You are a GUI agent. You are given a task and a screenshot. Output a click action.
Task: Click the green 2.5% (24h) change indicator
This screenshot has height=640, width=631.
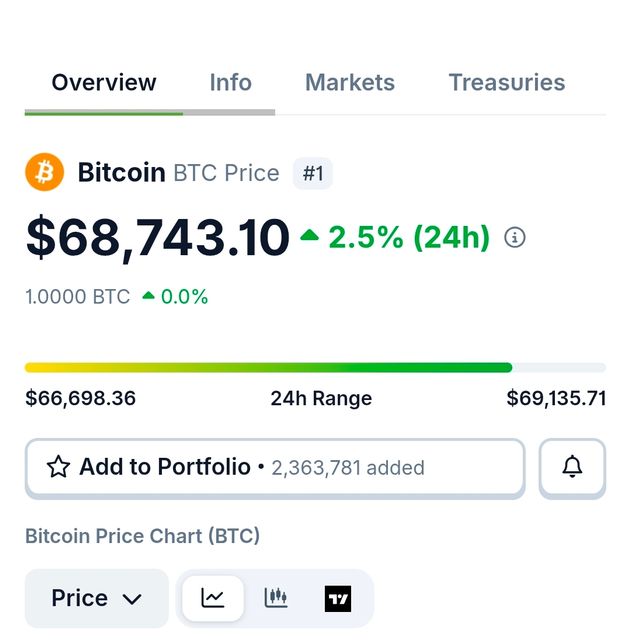[396, 237]
